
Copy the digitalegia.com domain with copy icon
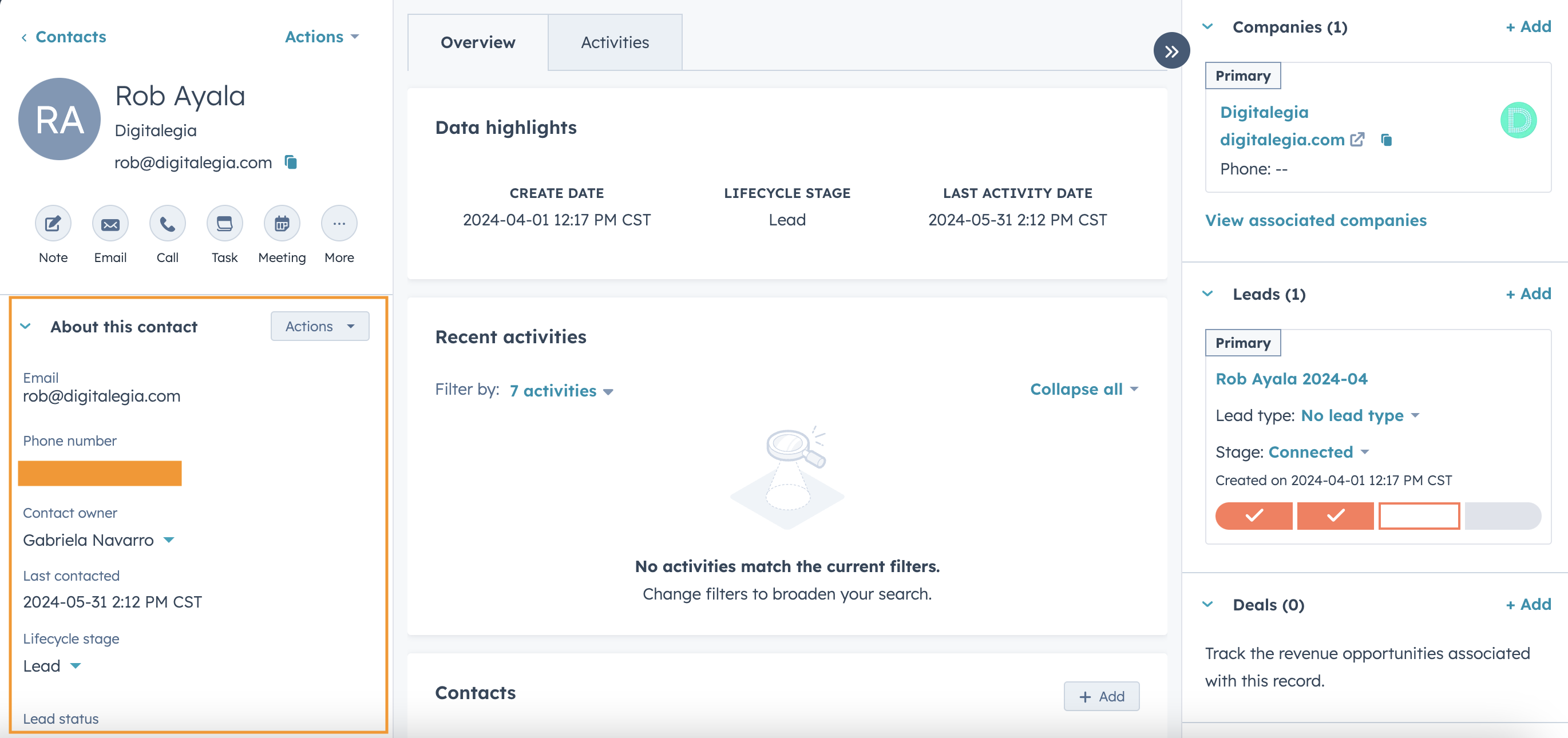click(1387, 140)
